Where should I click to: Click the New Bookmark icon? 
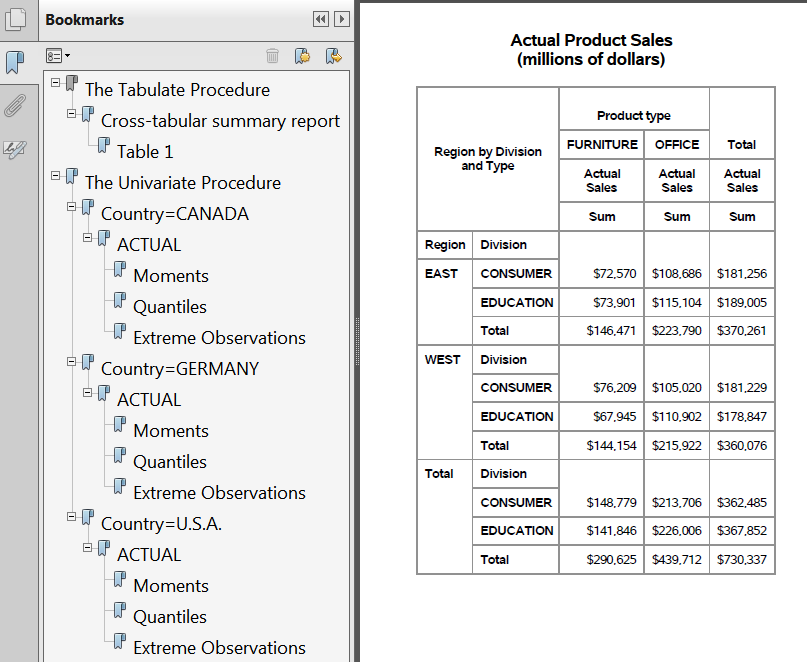pos(302,56)
